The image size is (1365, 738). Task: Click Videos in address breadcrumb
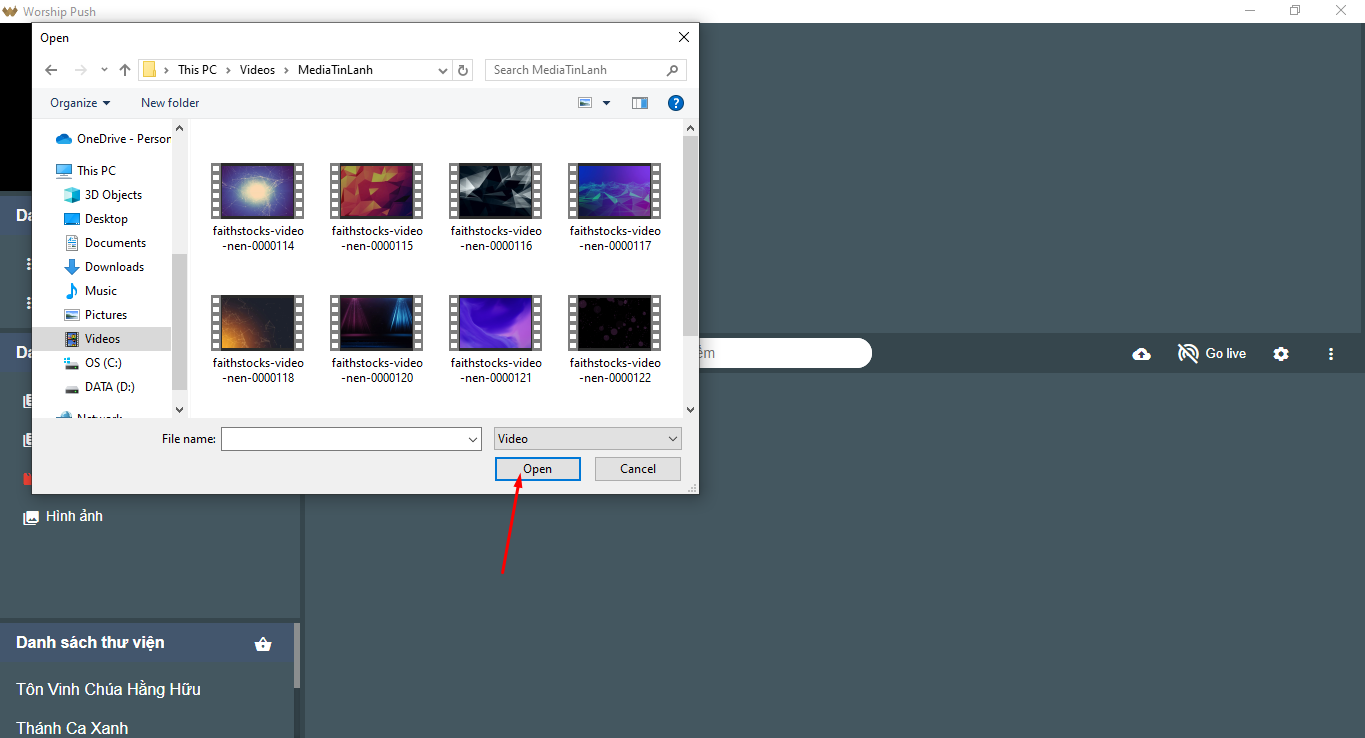coord(257,70)
